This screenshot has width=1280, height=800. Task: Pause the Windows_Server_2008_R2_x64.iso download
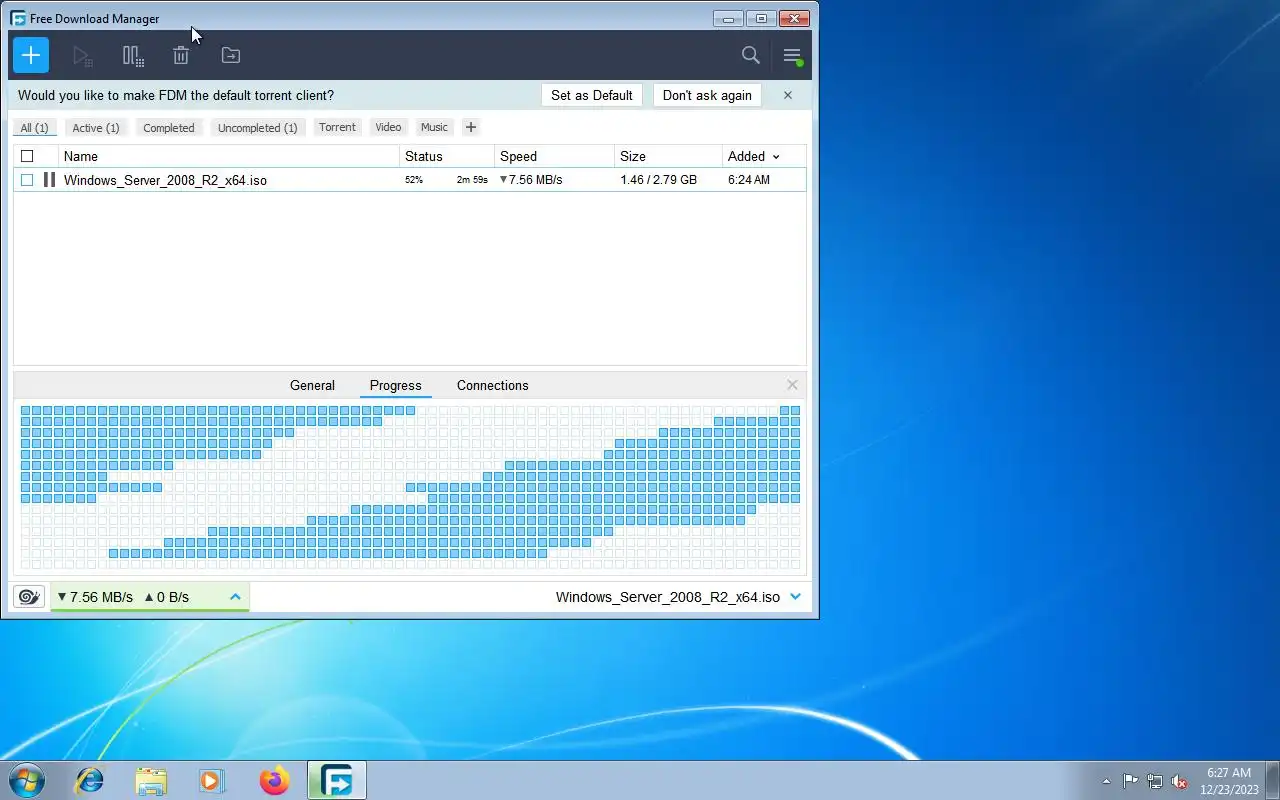pyautogui.click(x=49, y=180)
